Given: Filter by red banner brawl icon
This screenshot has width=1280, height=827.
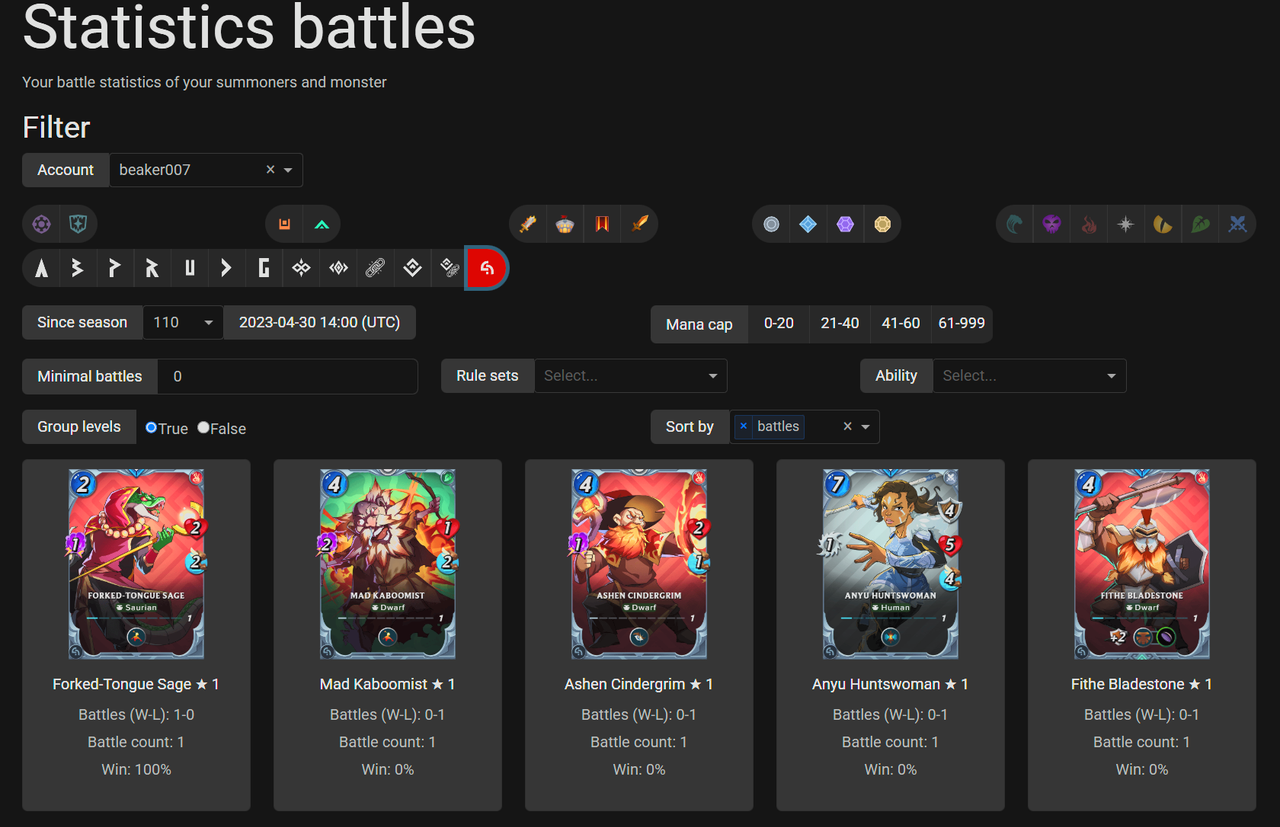Looking at the screenshot, I should (602, 224).
